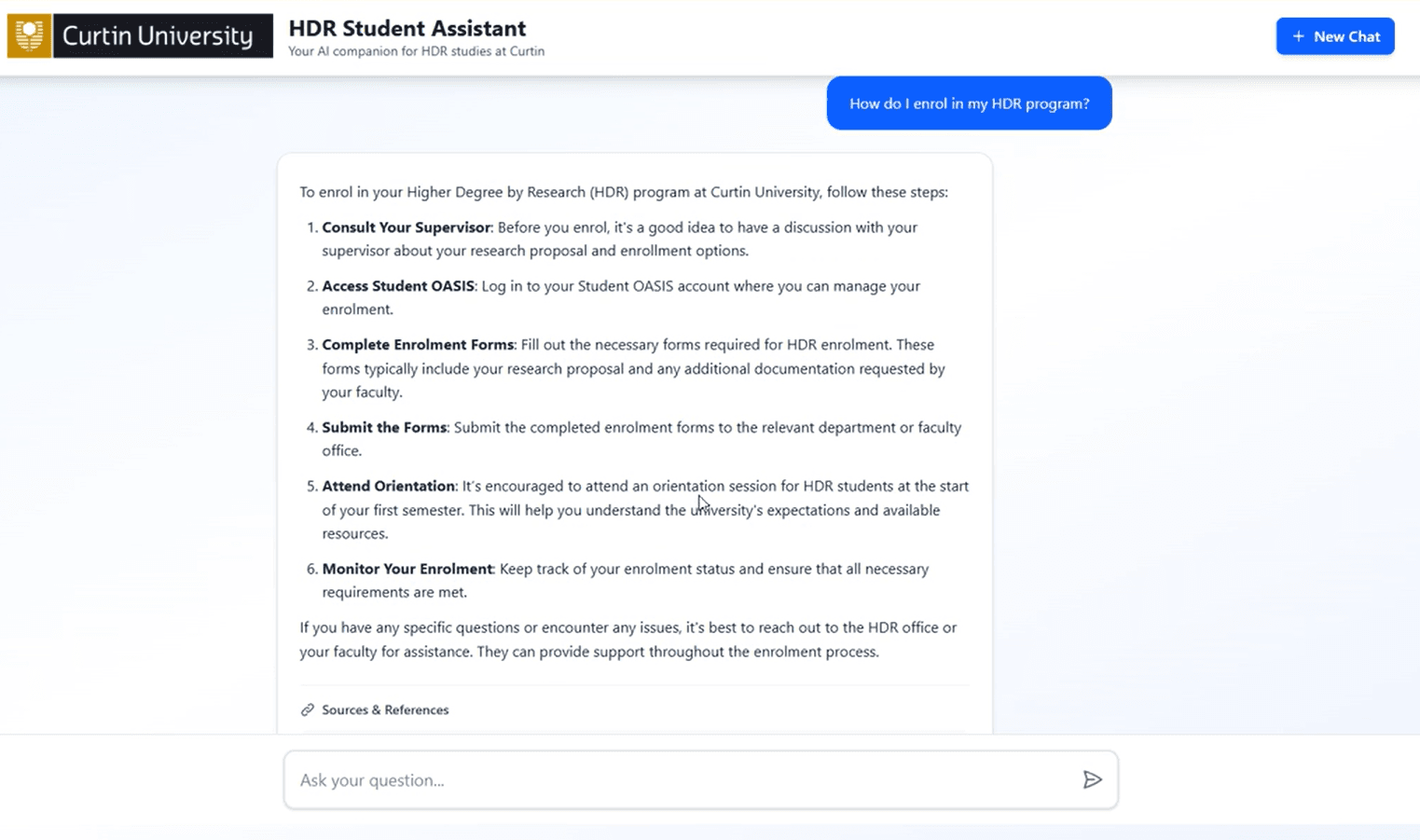Activate the message submit arrow icon

(1093, 779)
